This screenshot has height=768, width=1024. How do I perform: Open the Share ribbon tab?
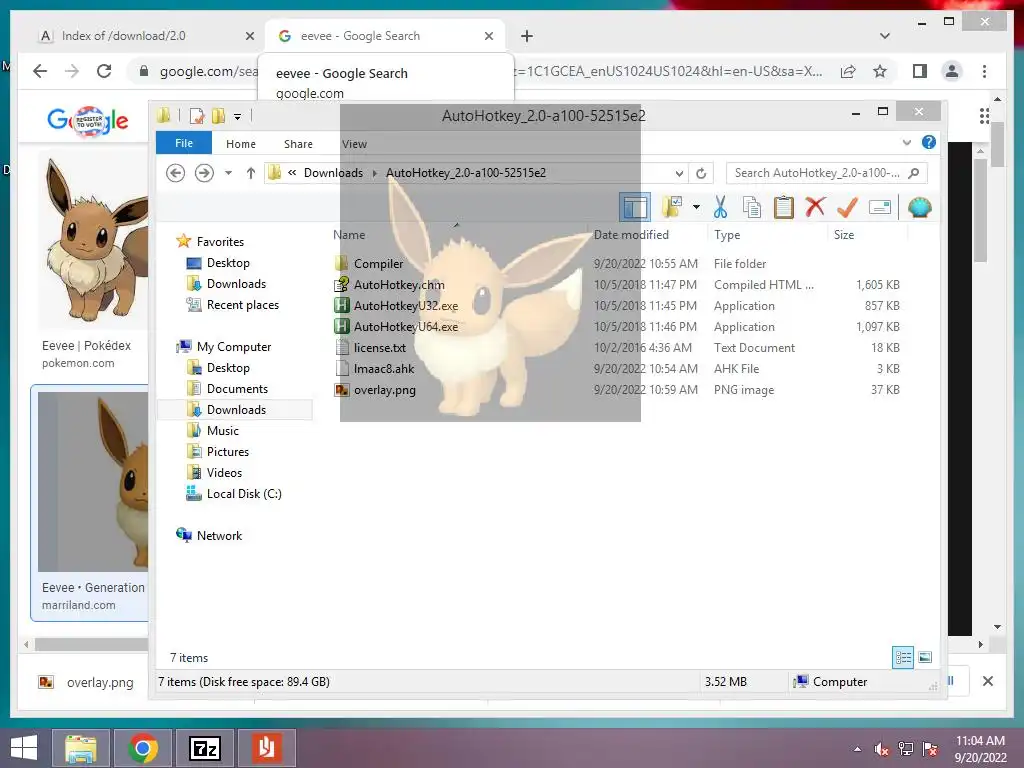coord(298,144)
